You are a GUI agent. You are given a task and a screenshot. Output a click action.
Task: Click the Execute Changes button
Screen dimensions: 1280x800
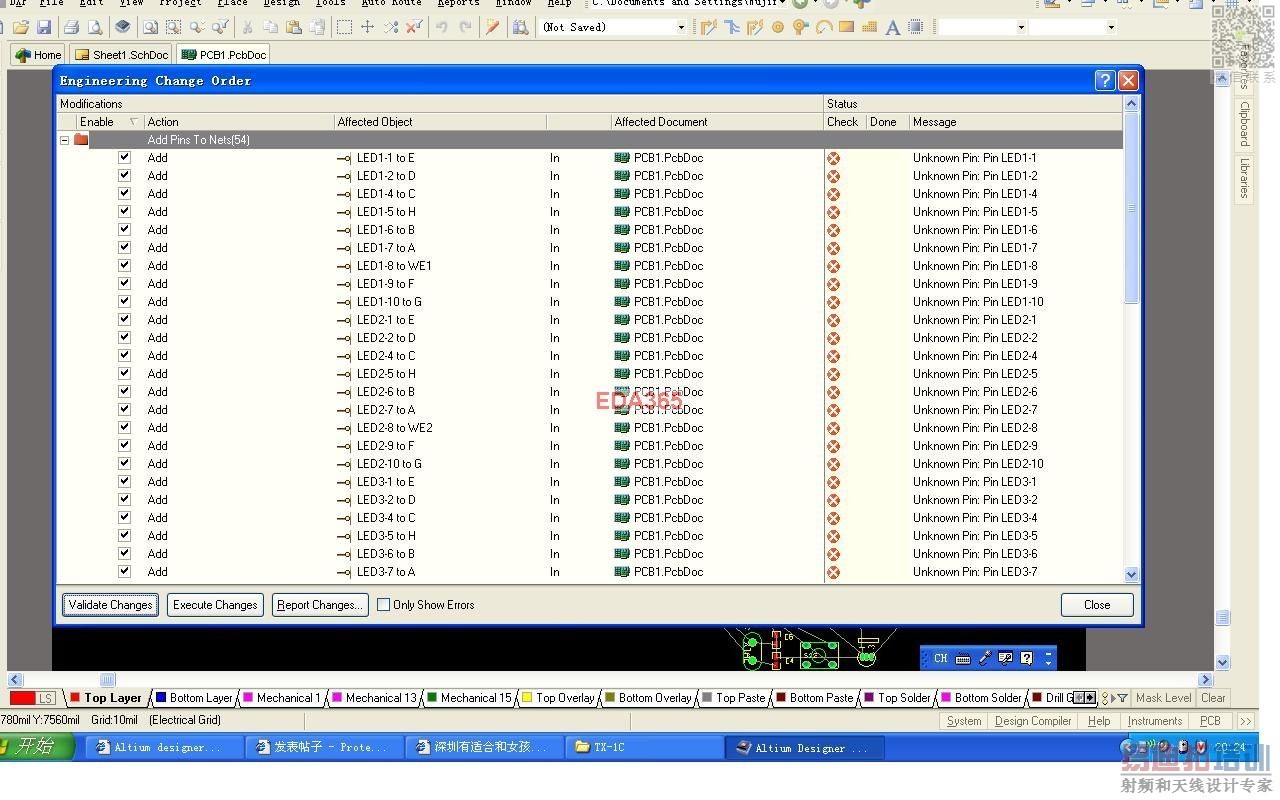tap(215, 605)
